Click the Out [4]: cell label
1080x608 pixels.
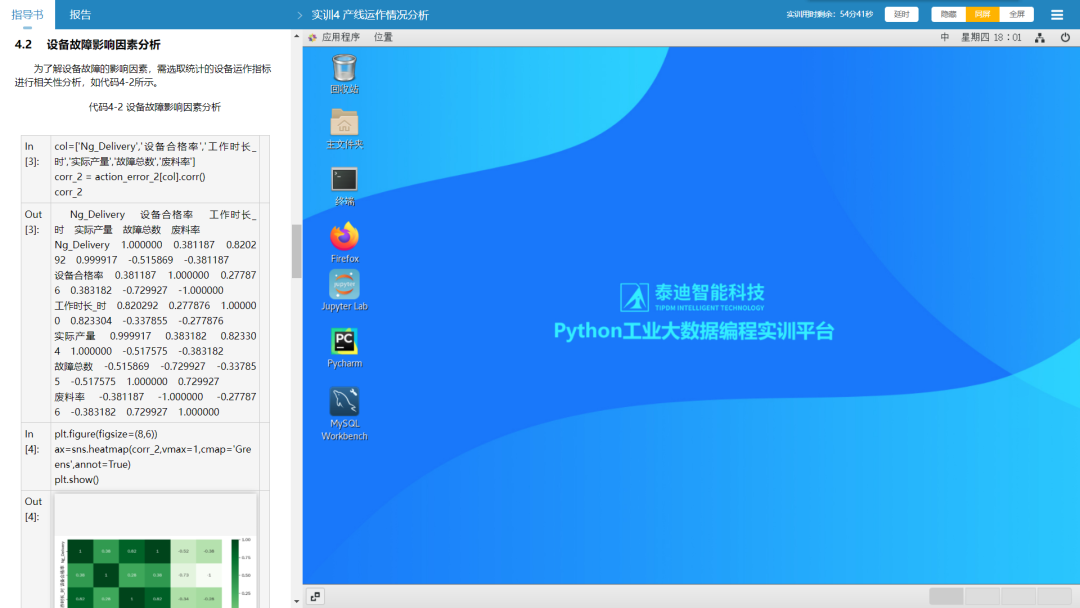(33, 510)
